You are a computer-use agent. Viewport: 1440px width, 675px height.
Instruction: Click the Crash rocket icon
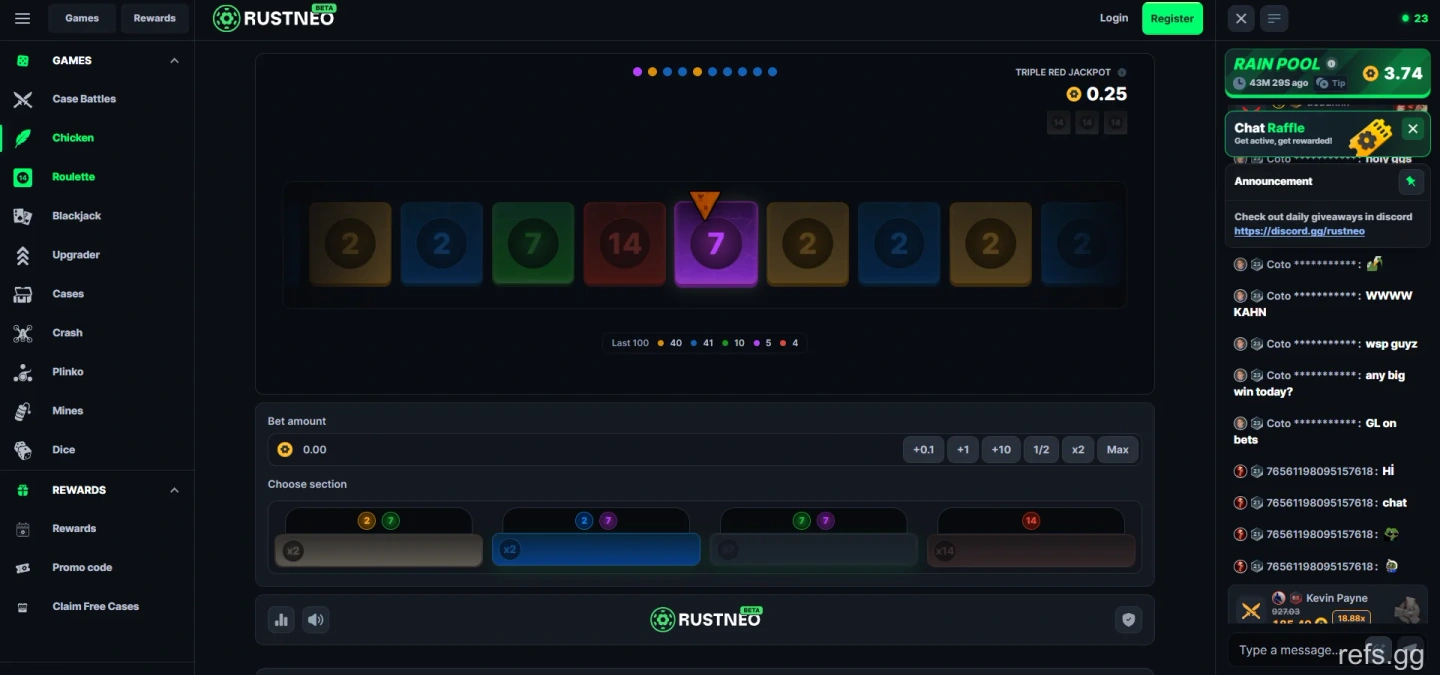22,333
